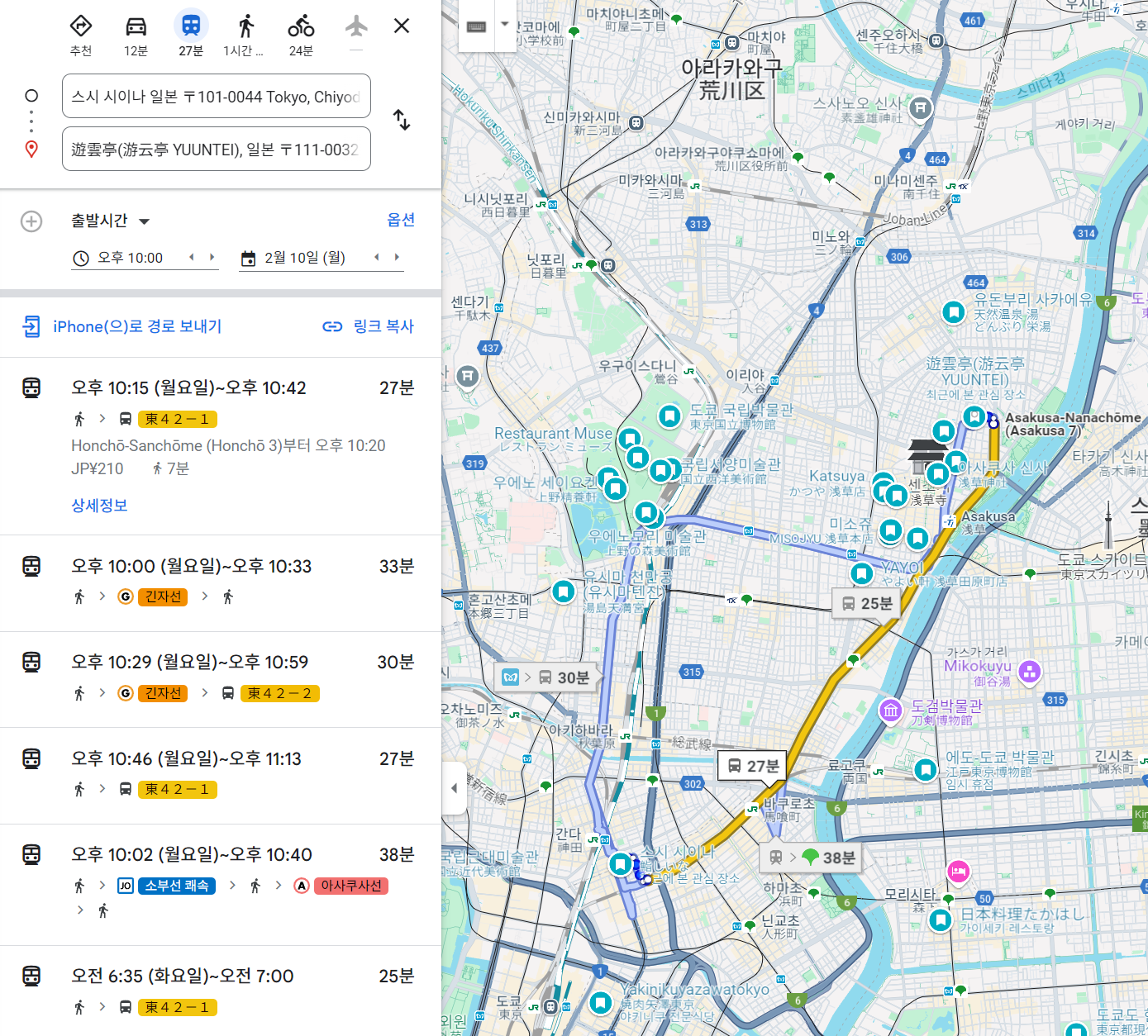Click transit icon of first route result
This screenshot has width=1148, height=1036.
[x=31, y=387]
